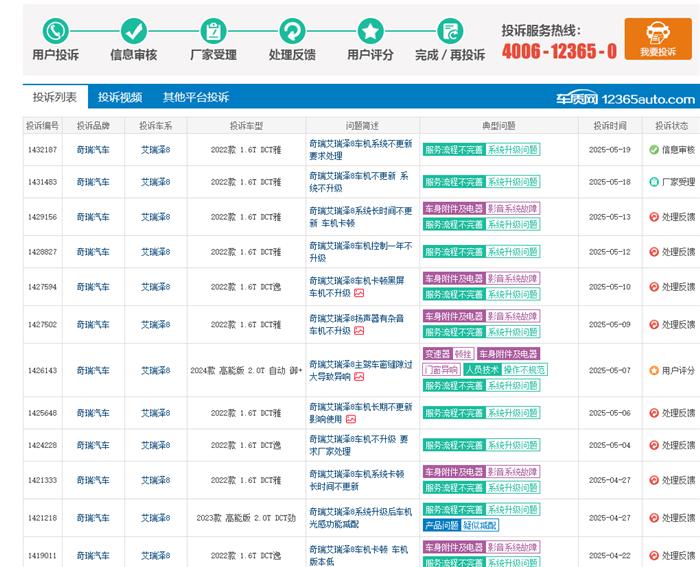This screenshot has width=700, height=567.
Task: Click the 影音系统故障 tag in row 1427594
Action: click(x=512, y=279)
